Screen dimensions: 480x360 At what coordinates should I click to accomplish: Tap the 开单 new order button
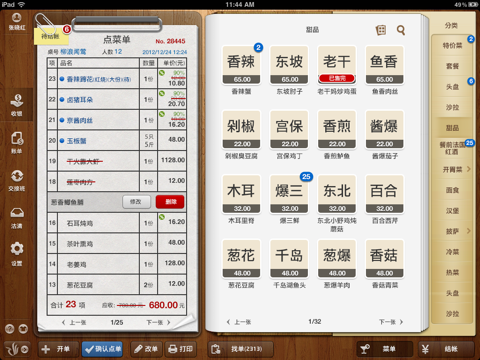(58, 349)
